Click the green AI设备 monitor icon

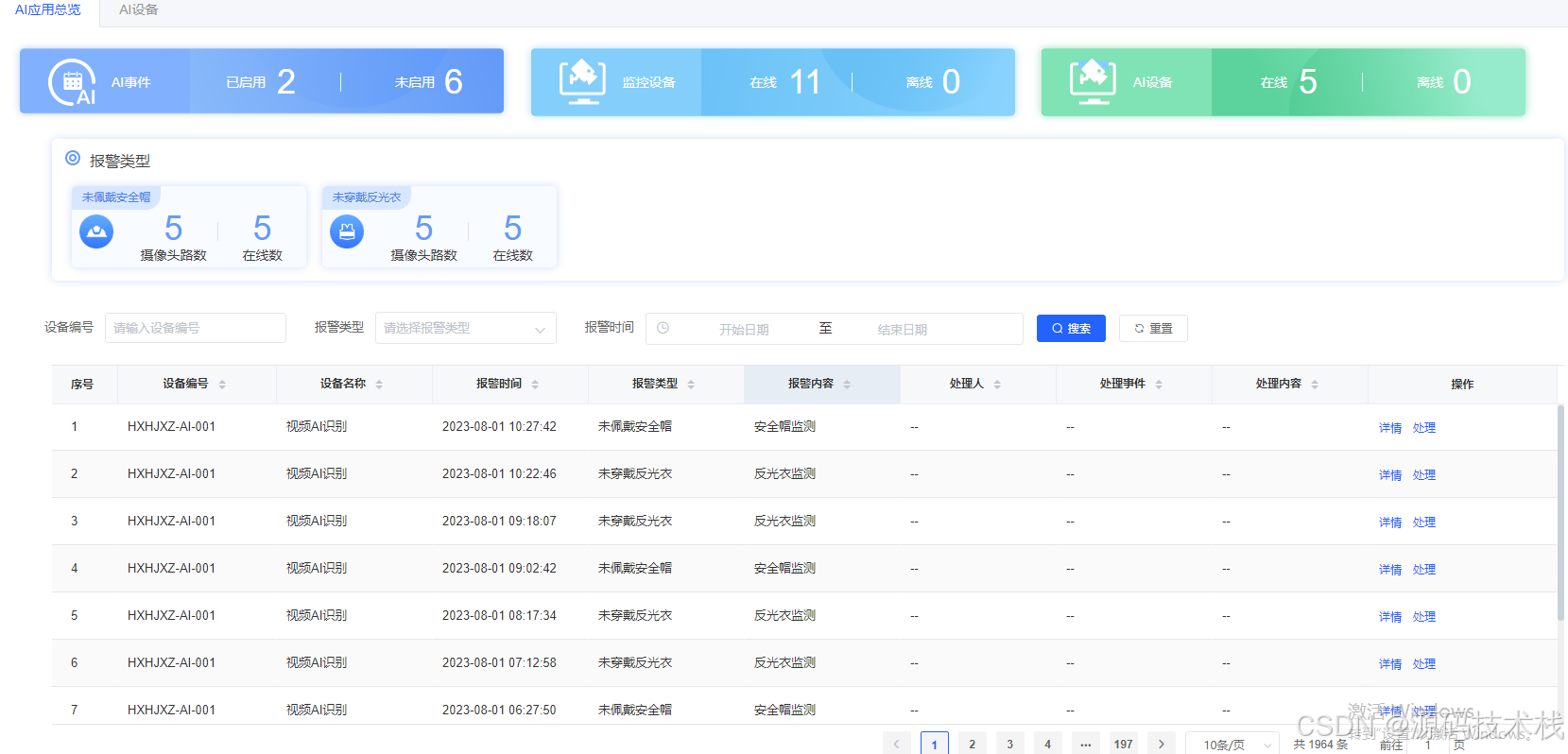(x=1093, y=81)
